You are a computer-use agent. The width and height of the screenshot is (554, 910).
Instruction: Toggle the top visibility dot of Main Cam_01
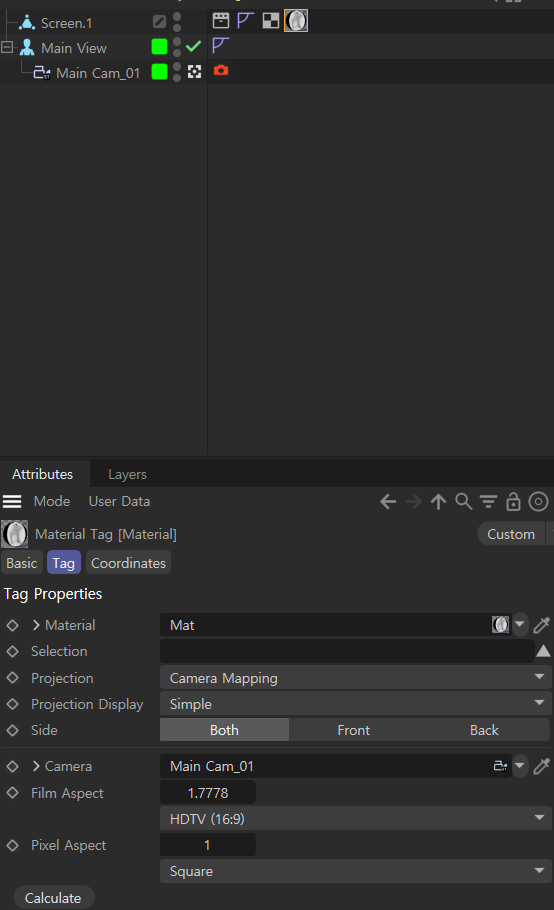(x=177, y=67)
